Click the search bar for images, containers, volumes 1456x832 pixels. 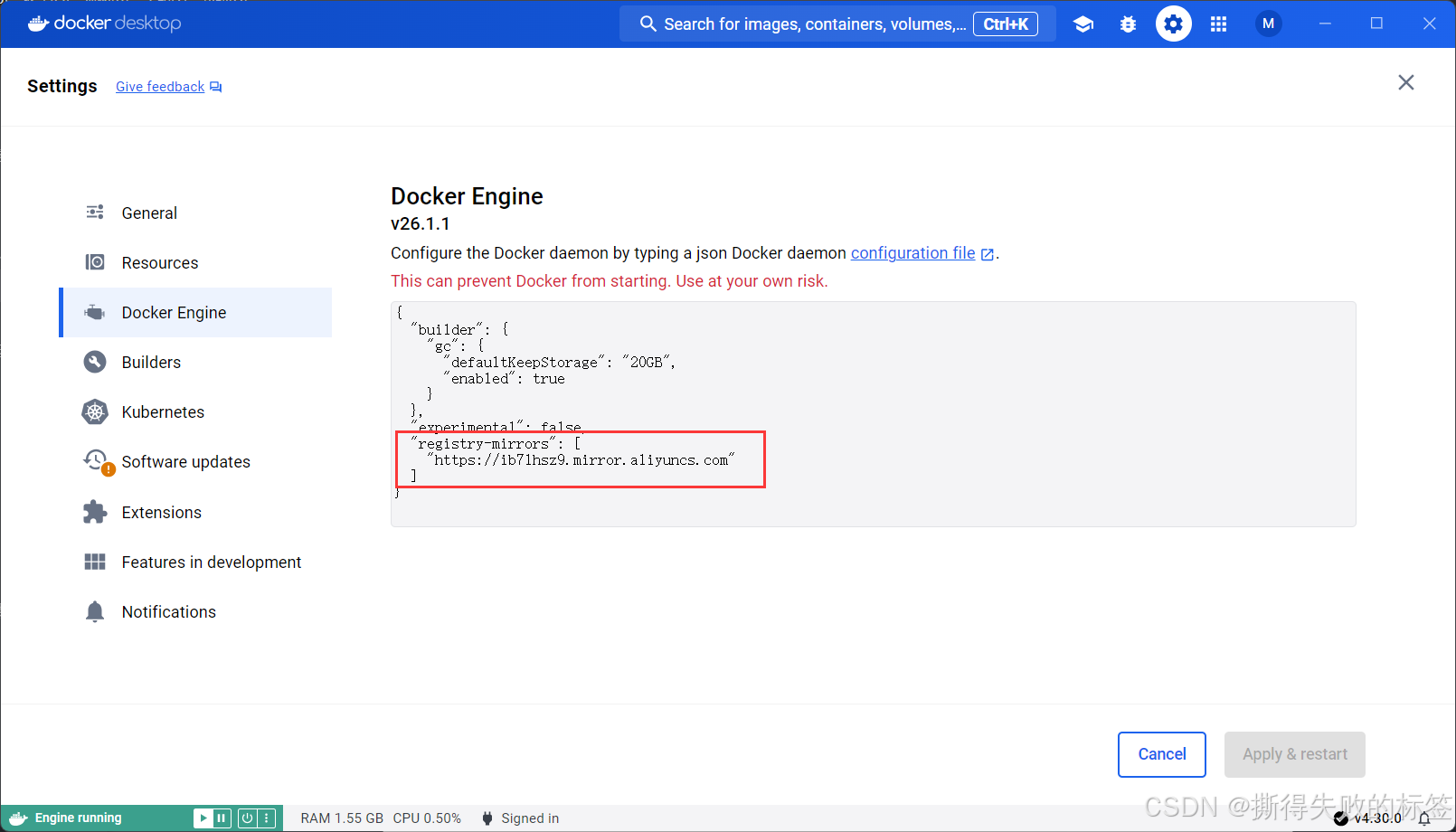click(x=837, y=24)
